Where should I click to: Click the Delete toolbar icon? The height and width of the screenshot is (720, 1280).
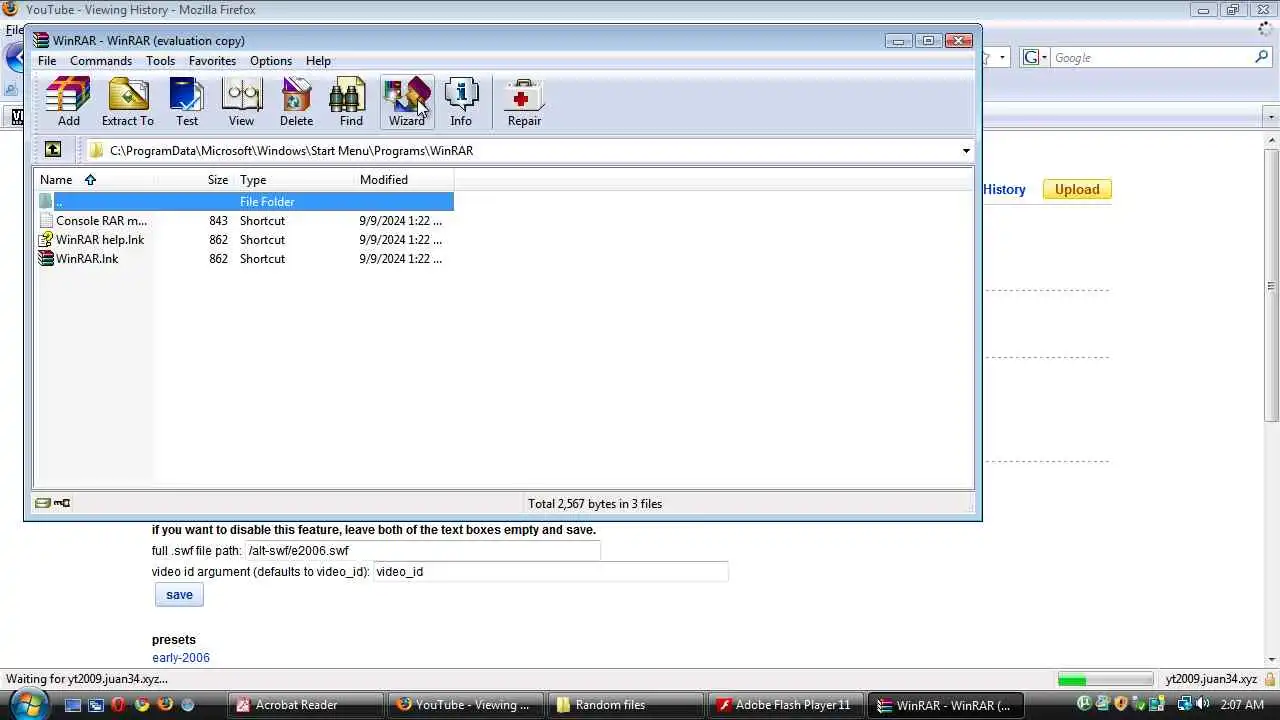coord(296,102)
